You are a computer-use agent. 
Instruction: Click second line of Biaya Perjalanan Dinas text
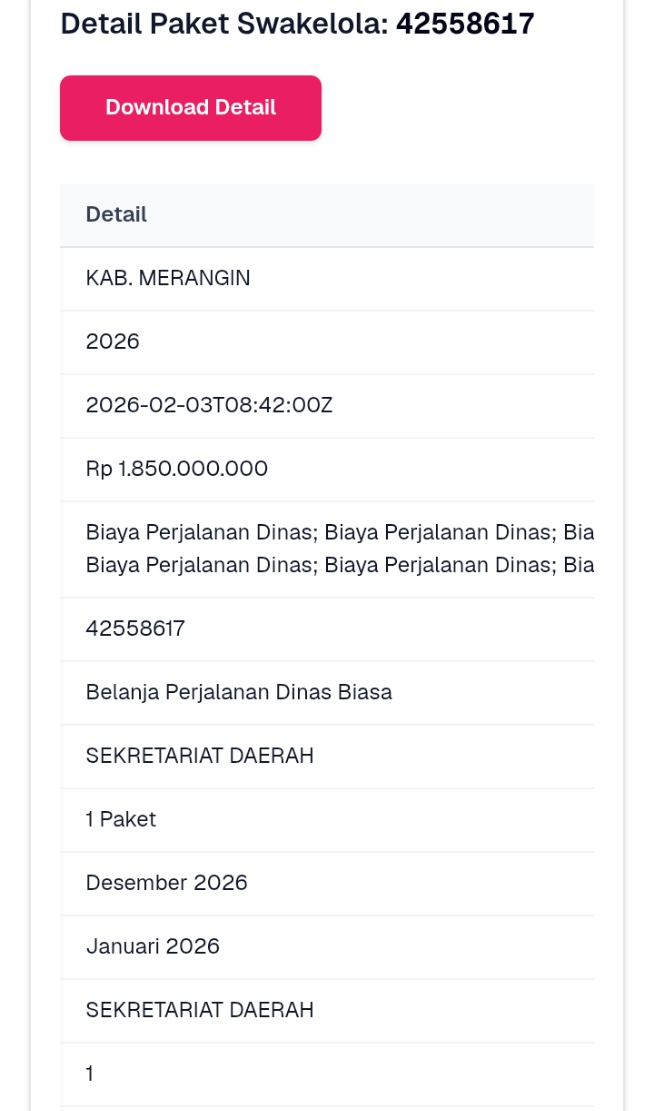(339, 565)
